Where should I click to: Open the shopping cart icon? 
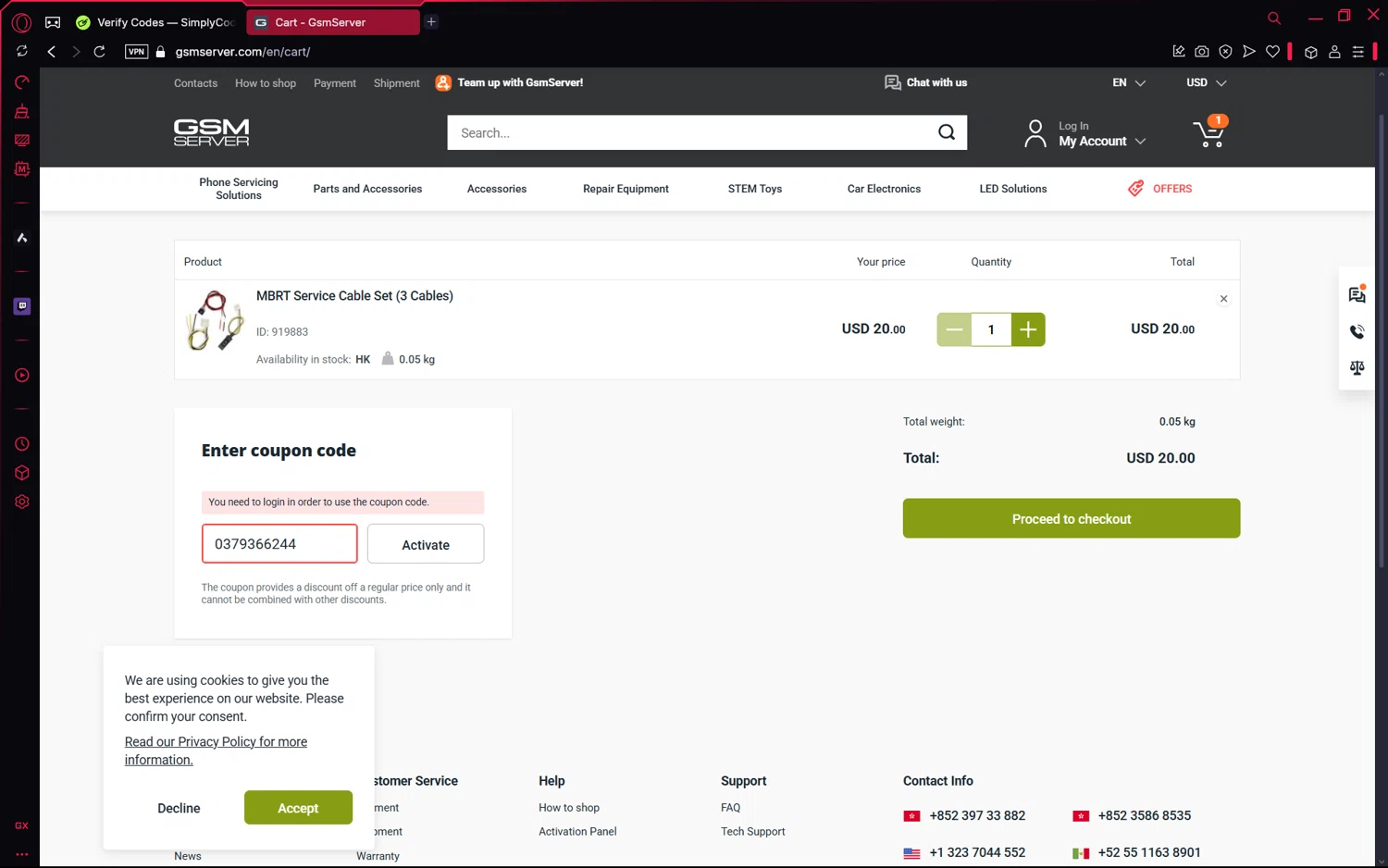1209,132
